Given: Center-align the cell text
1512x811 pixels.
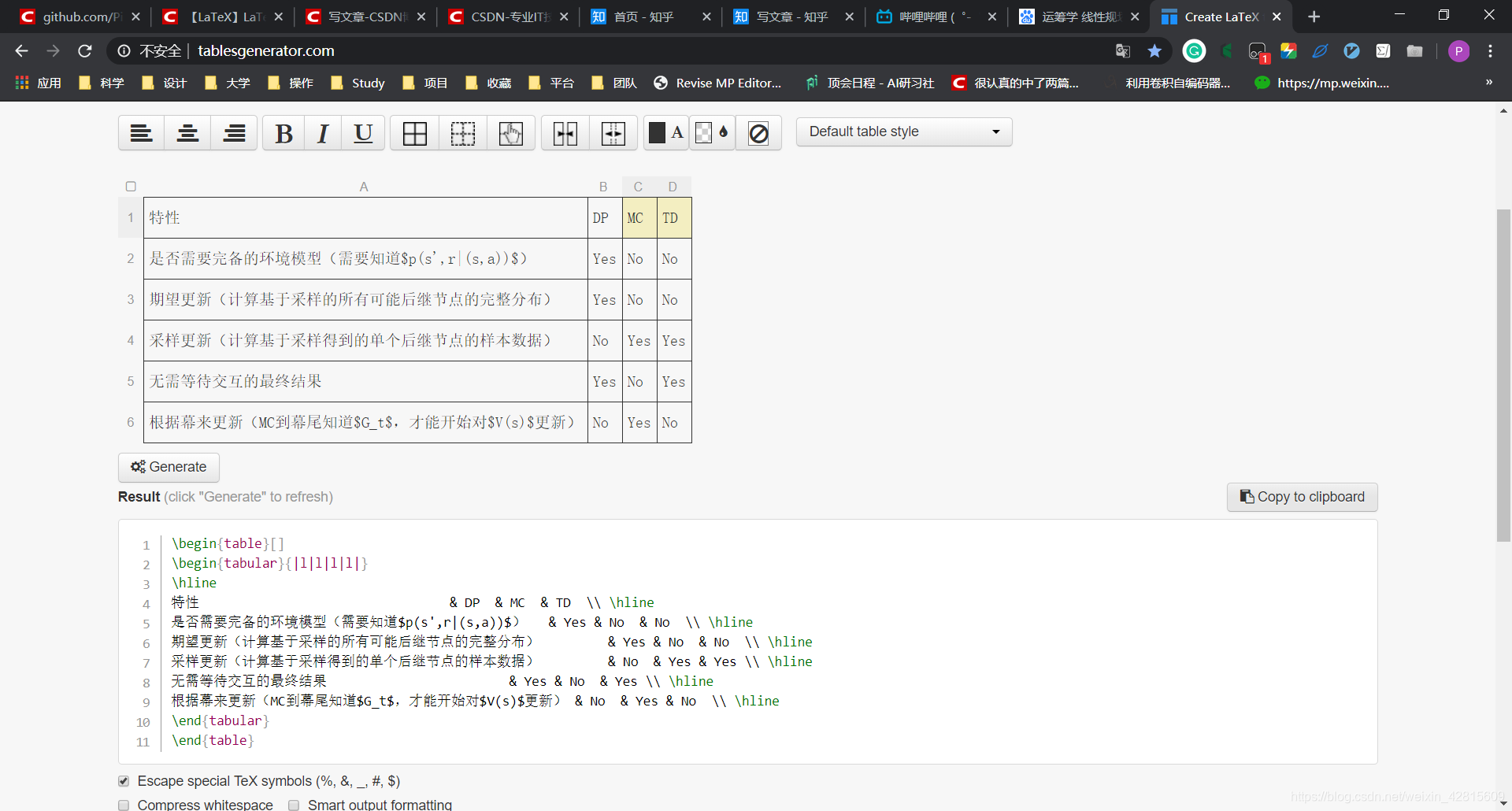Looking at the screenshot, I should click(x=187, y=132).
